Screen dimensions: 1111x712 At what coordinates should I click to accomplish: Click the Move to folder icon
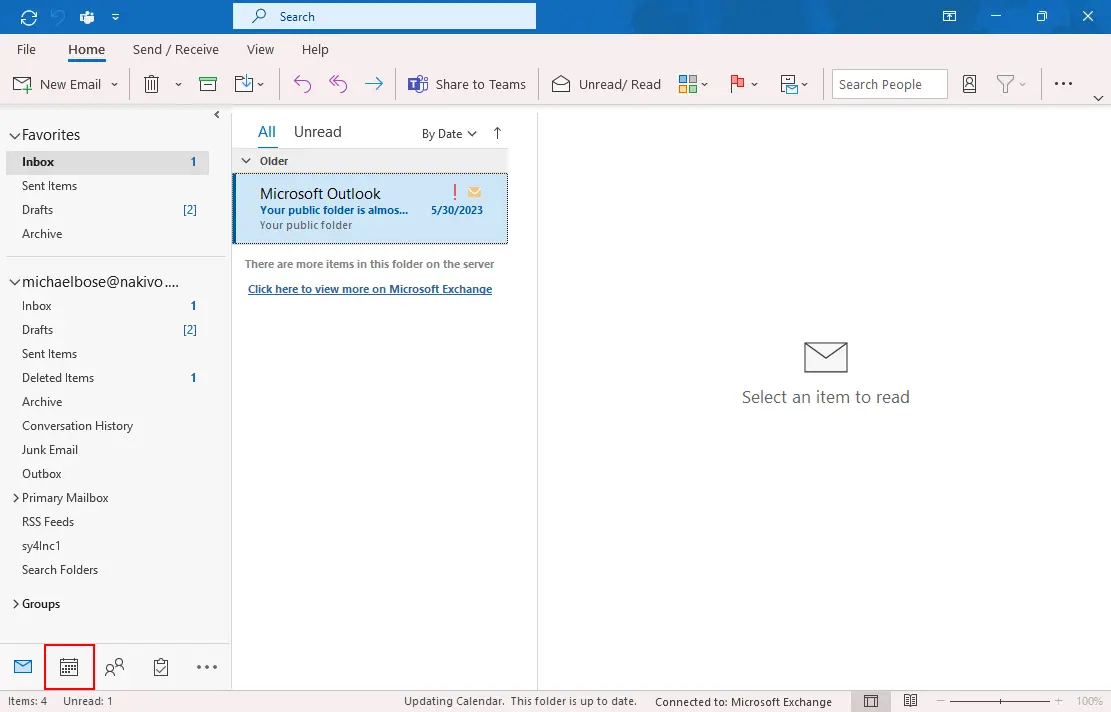pos(244,84)
